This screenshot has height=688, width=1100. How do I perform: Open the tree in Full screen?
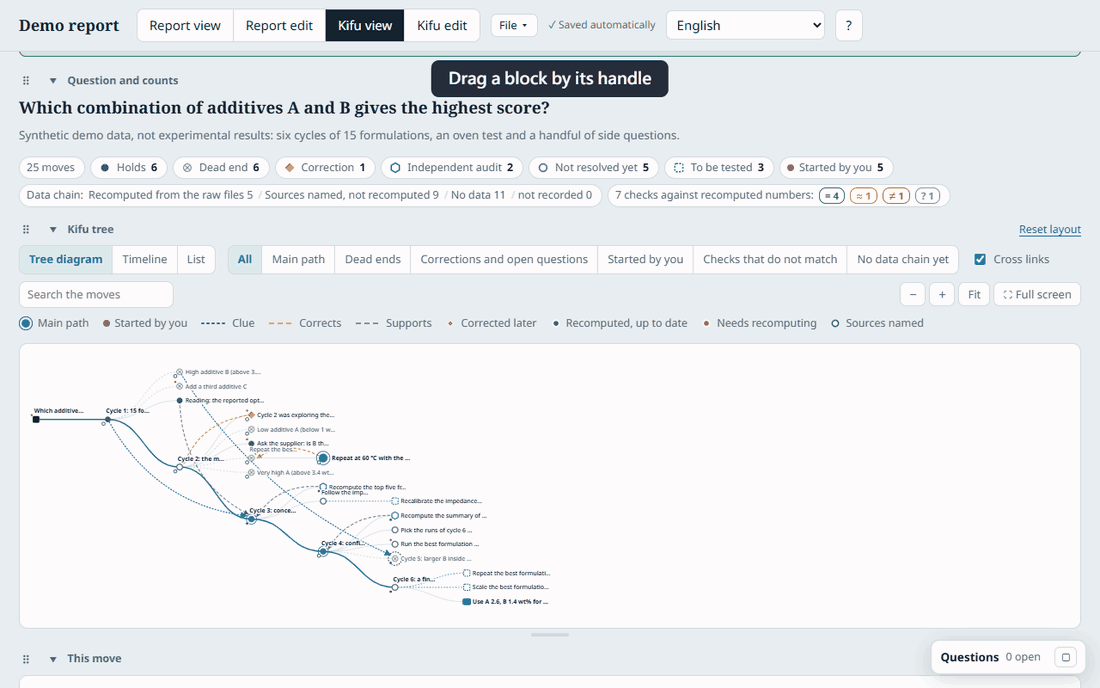pyautogui.click(x=1037, y=295)
